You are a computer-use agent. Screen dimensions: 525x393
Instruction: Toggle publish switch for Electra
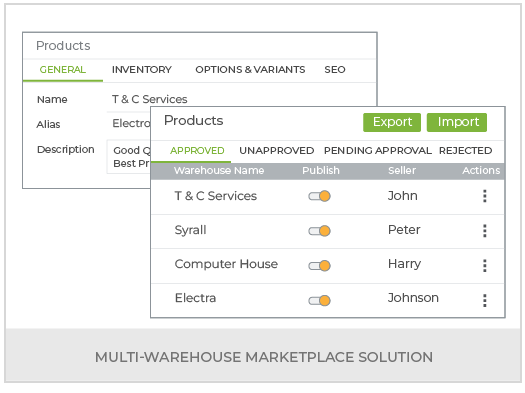[319, 301]
